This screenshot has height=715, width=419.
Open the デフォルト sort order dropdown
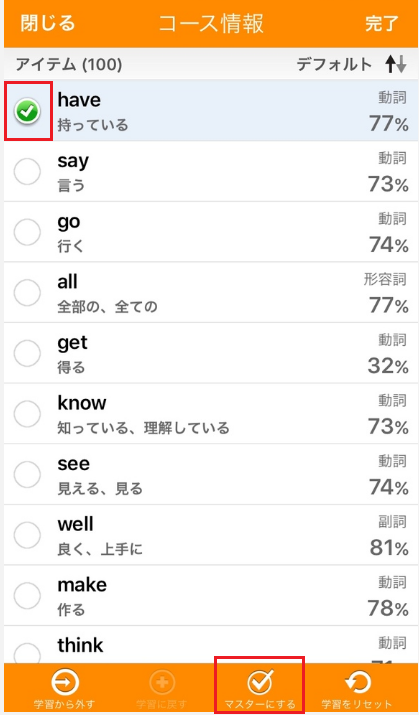334,65
